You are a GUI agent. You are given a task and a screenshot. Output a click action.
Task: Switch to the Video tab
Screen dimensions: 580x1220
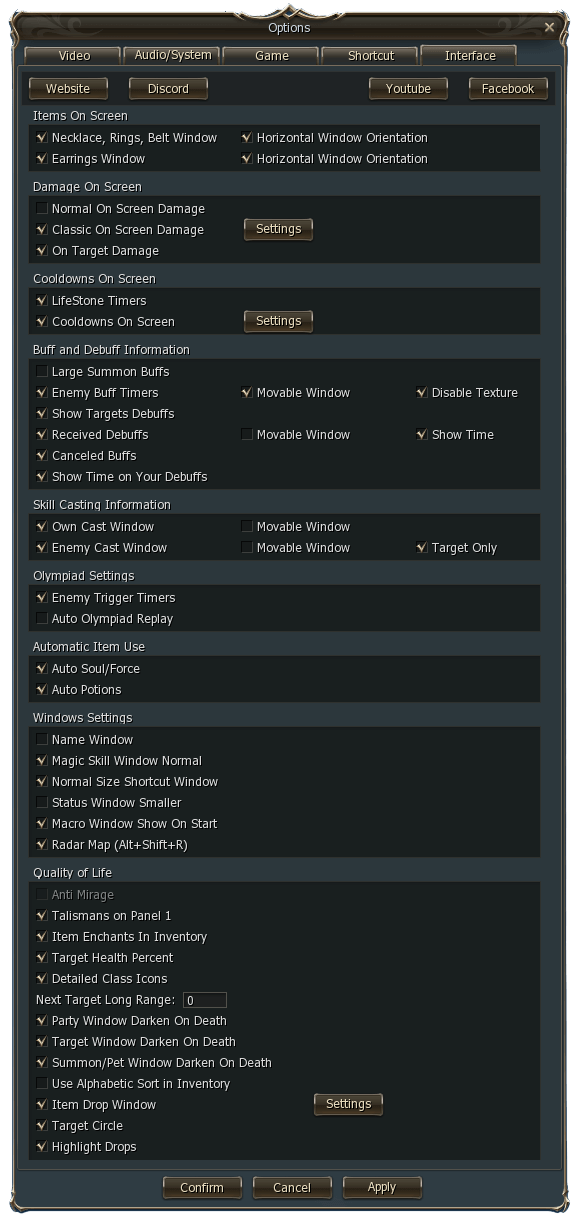(x=74, y=56)
